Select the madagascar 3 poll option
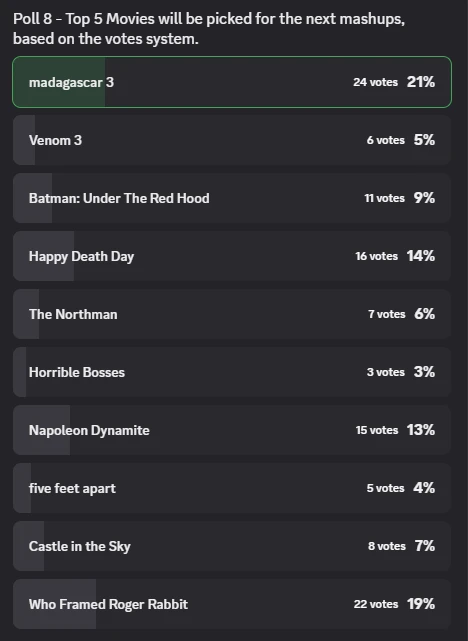Screen dimensions: 468x641 [232, 82]
